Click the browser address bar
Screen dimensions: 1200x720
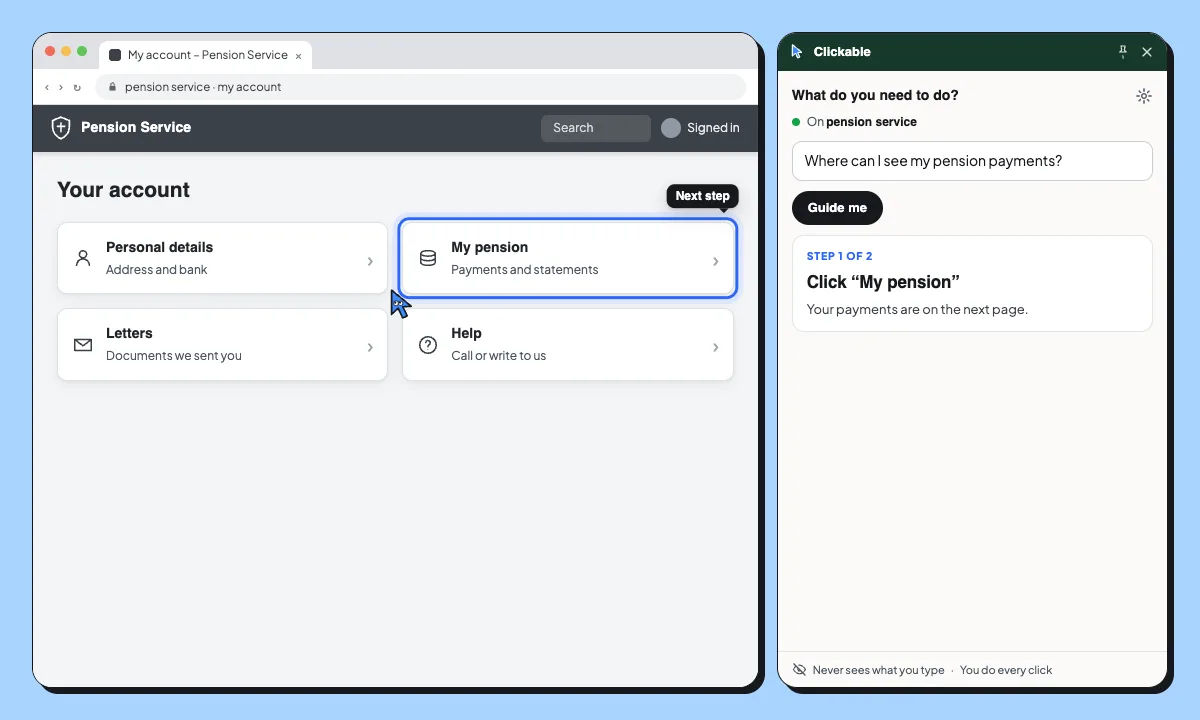click(421, 87)
